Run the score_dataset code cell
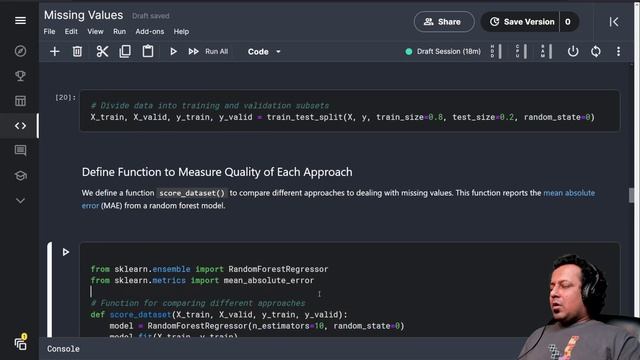 pos(66,252)
